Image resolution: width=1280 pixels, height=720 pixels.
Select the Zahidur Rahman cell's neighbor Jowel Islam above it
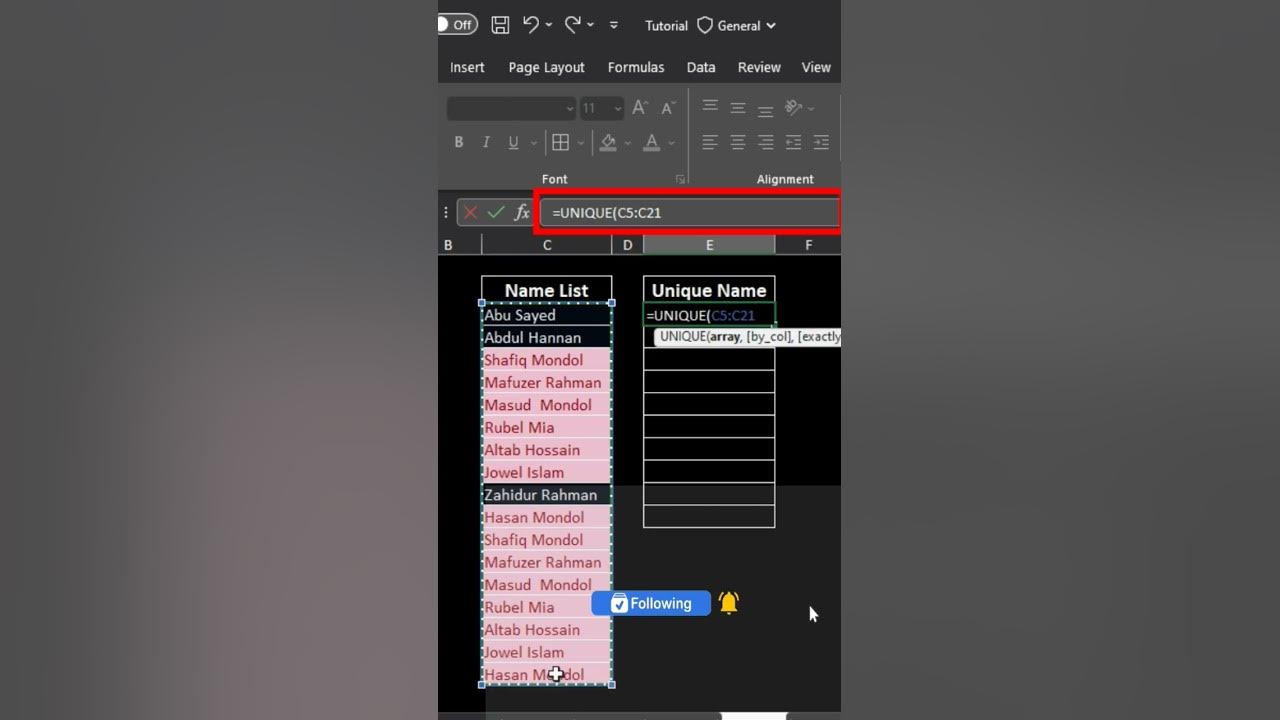(x=546, y=472)
